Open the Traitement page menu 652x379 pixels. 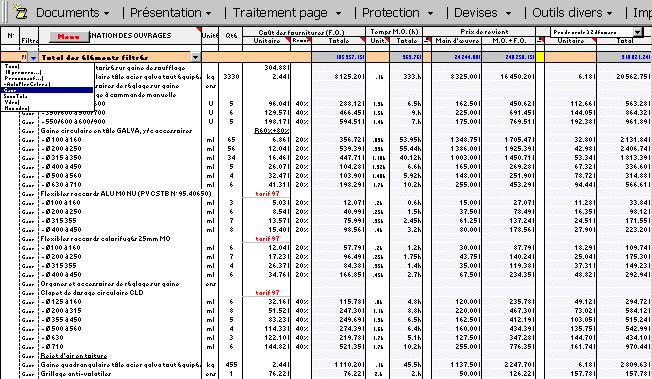click(x=287, y=13)
